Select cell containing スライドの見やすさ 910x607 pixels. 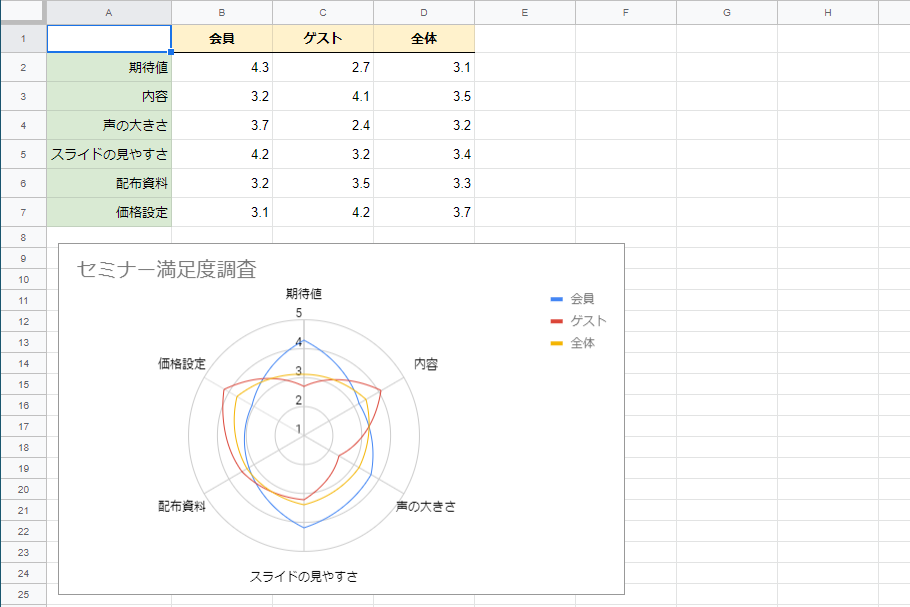pyautogui.click(x=115, y=154)
